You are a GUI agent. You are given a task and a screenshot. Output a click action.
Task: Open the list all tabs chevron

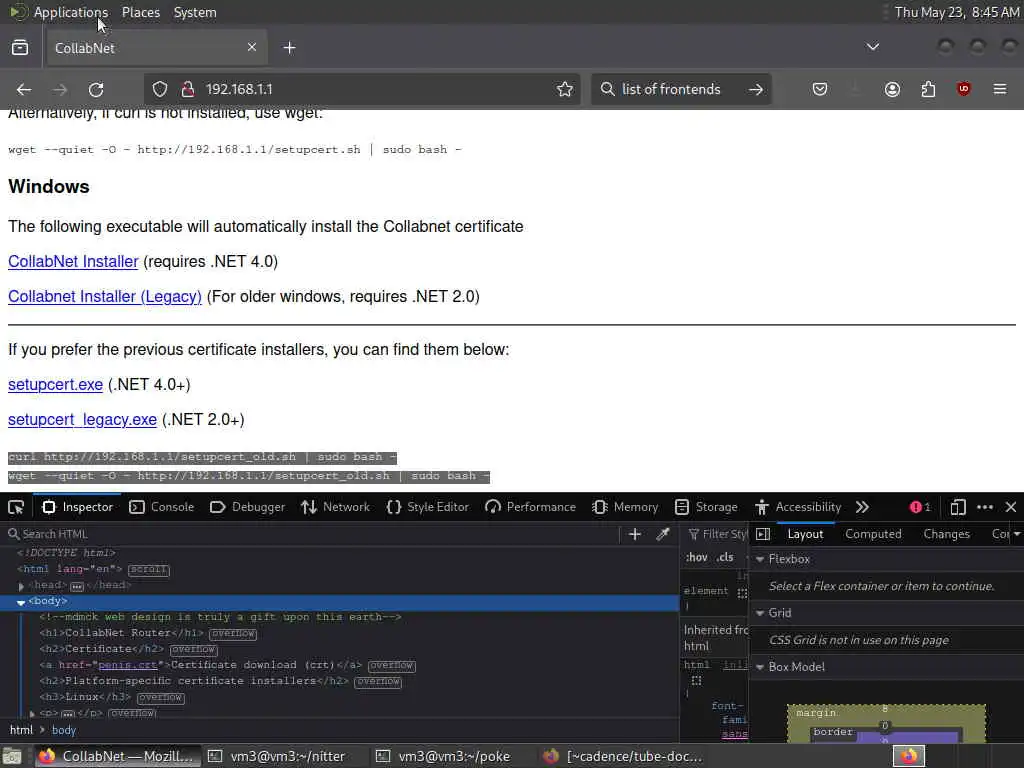[872, 47]
